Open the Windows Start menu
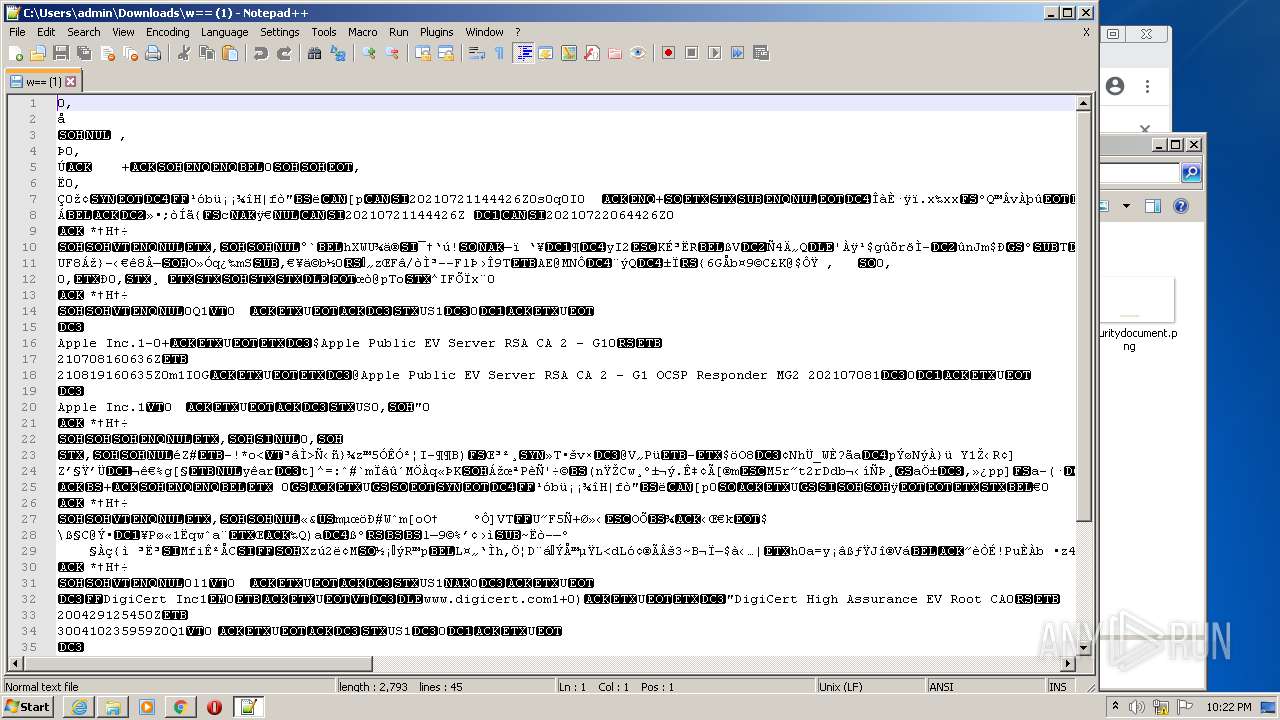Image resolution: width=1280 pixels, height=720 pixels. (27, 707)
